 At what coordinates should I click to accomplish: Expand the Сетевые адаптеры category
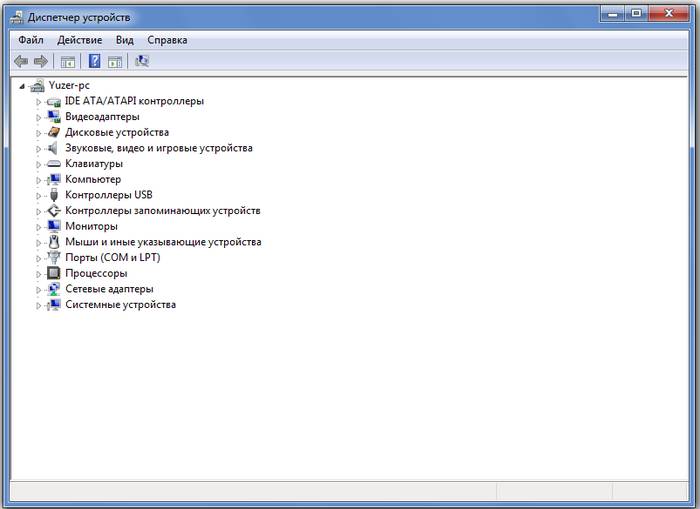39,289
